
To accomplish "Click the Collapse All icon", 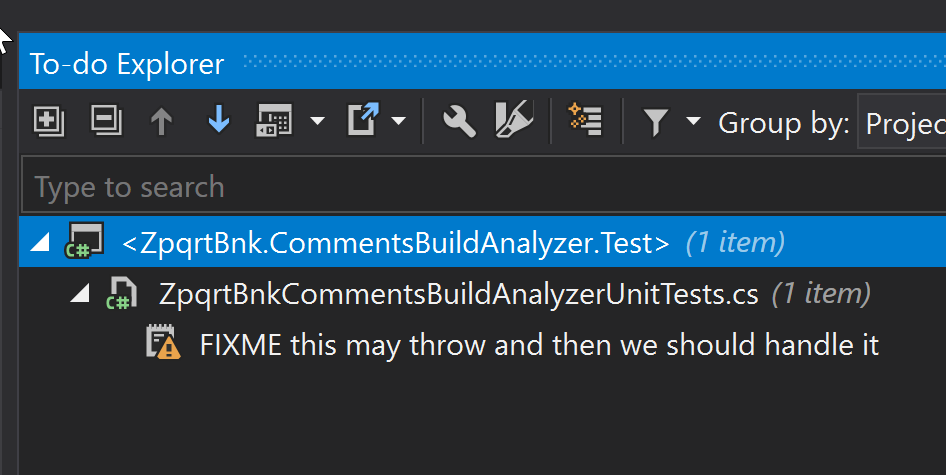I will 106,121.
